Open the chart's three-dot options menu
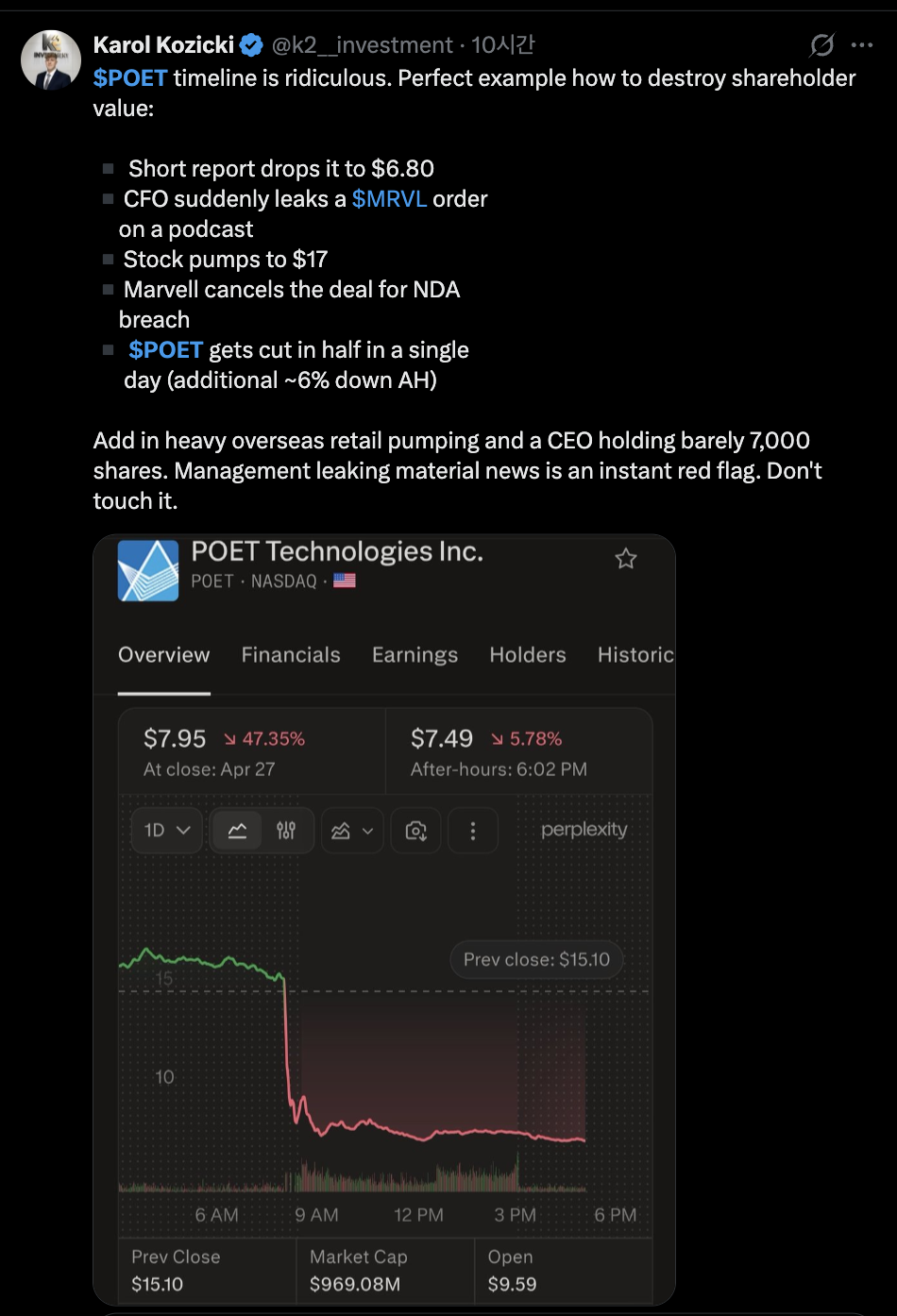The width and height of the screenshot is (897, 1316). pos(473,831)
